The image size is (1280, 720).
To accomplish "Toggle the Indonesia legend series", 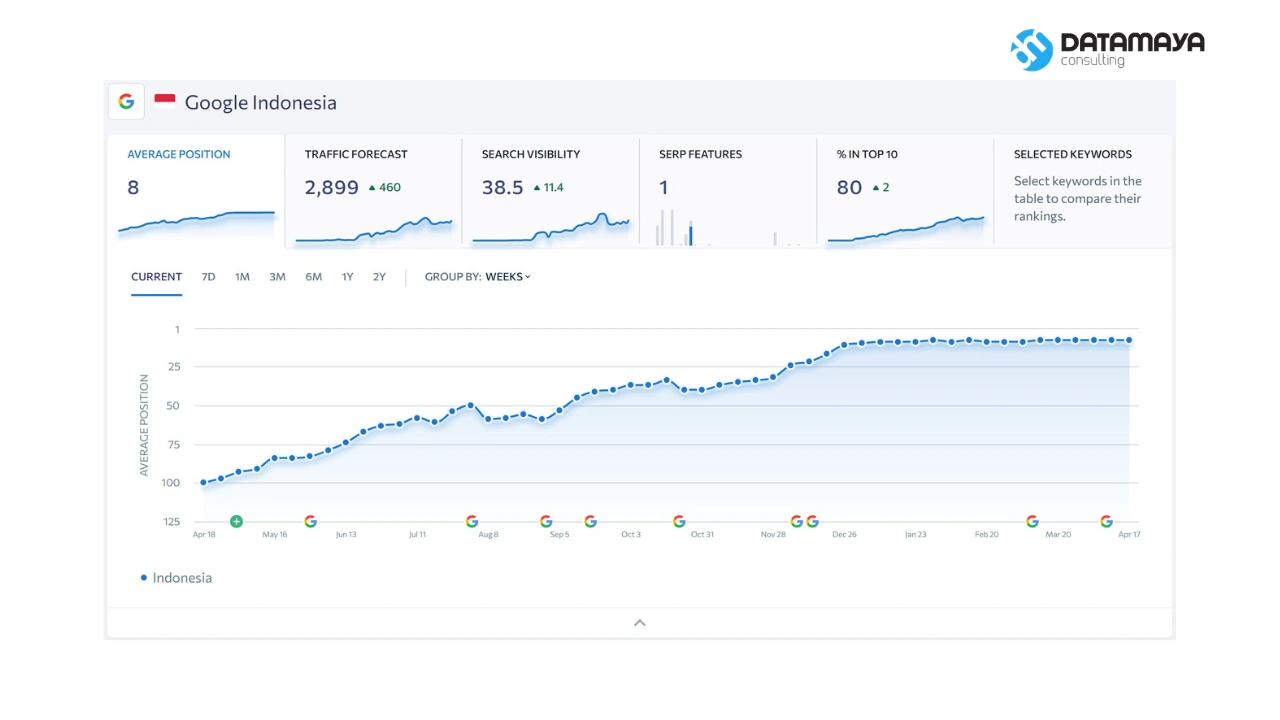I will click(176, 578).
